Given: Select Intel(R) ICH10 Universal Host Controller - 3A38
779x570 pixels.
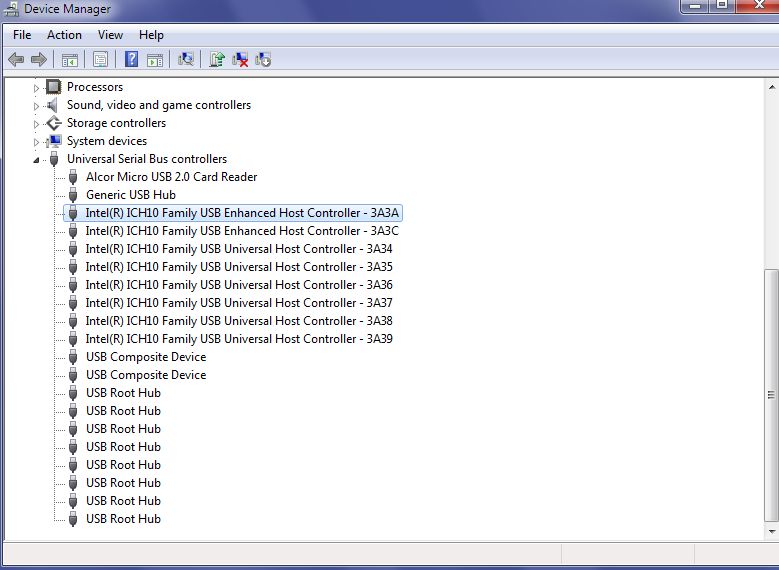Looking at the screenshot, I should (239, 321).
